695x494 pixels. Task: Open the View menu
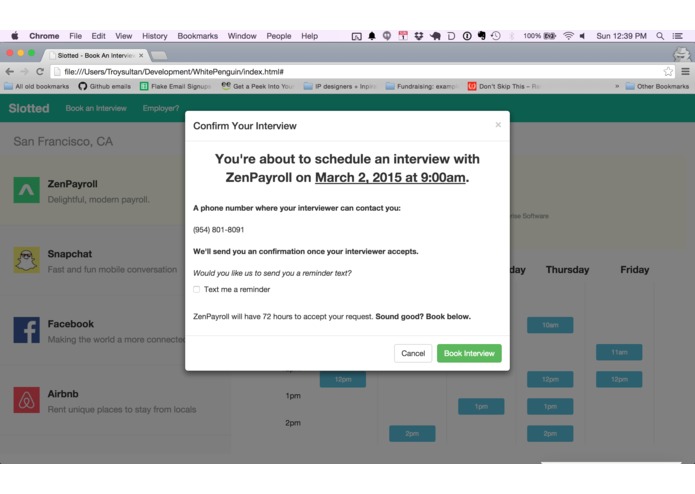pyautogui.click(x=124, y=36)
